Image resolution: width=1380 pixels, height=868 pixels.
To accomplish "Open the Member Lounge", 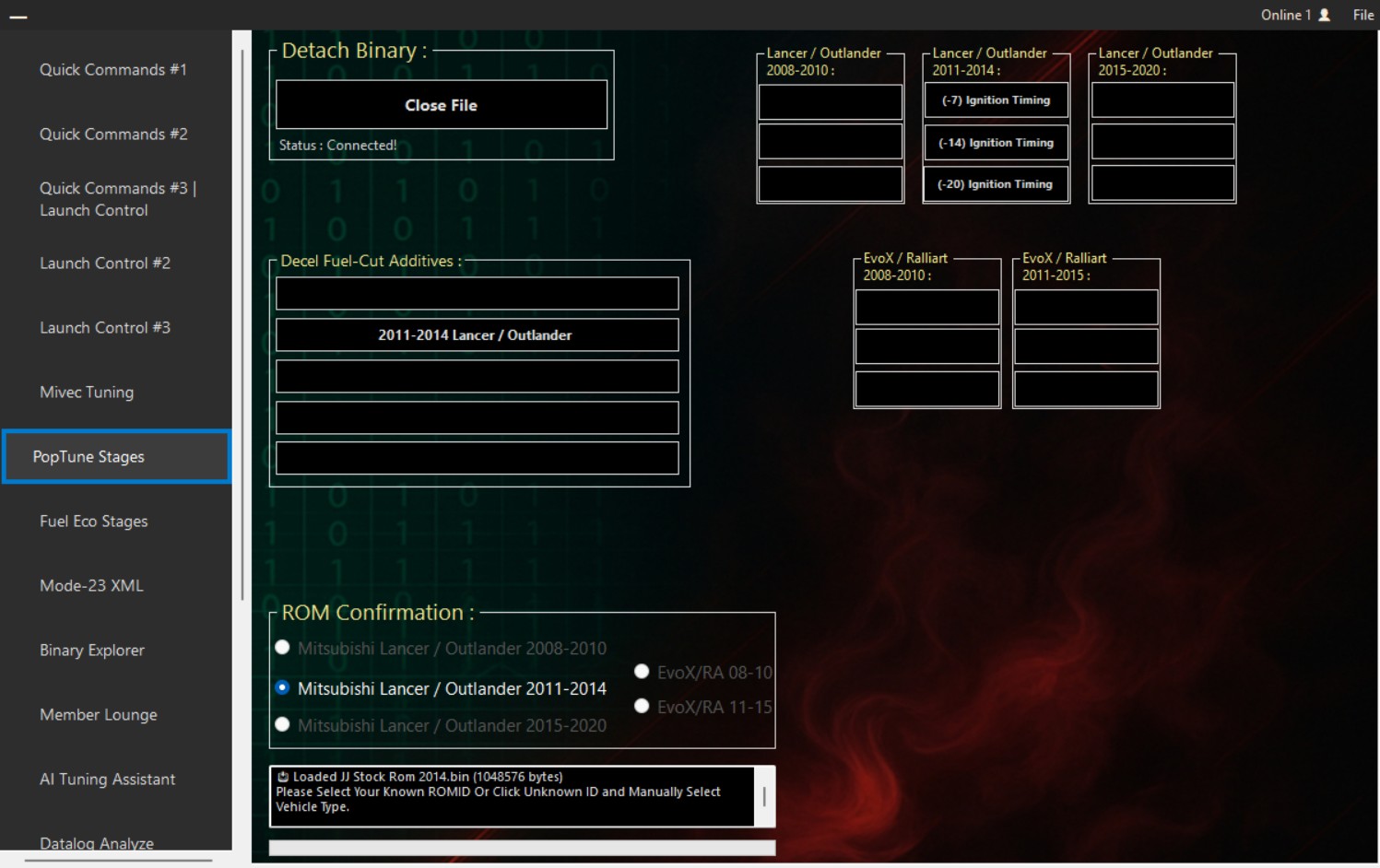I will [98, 714].
